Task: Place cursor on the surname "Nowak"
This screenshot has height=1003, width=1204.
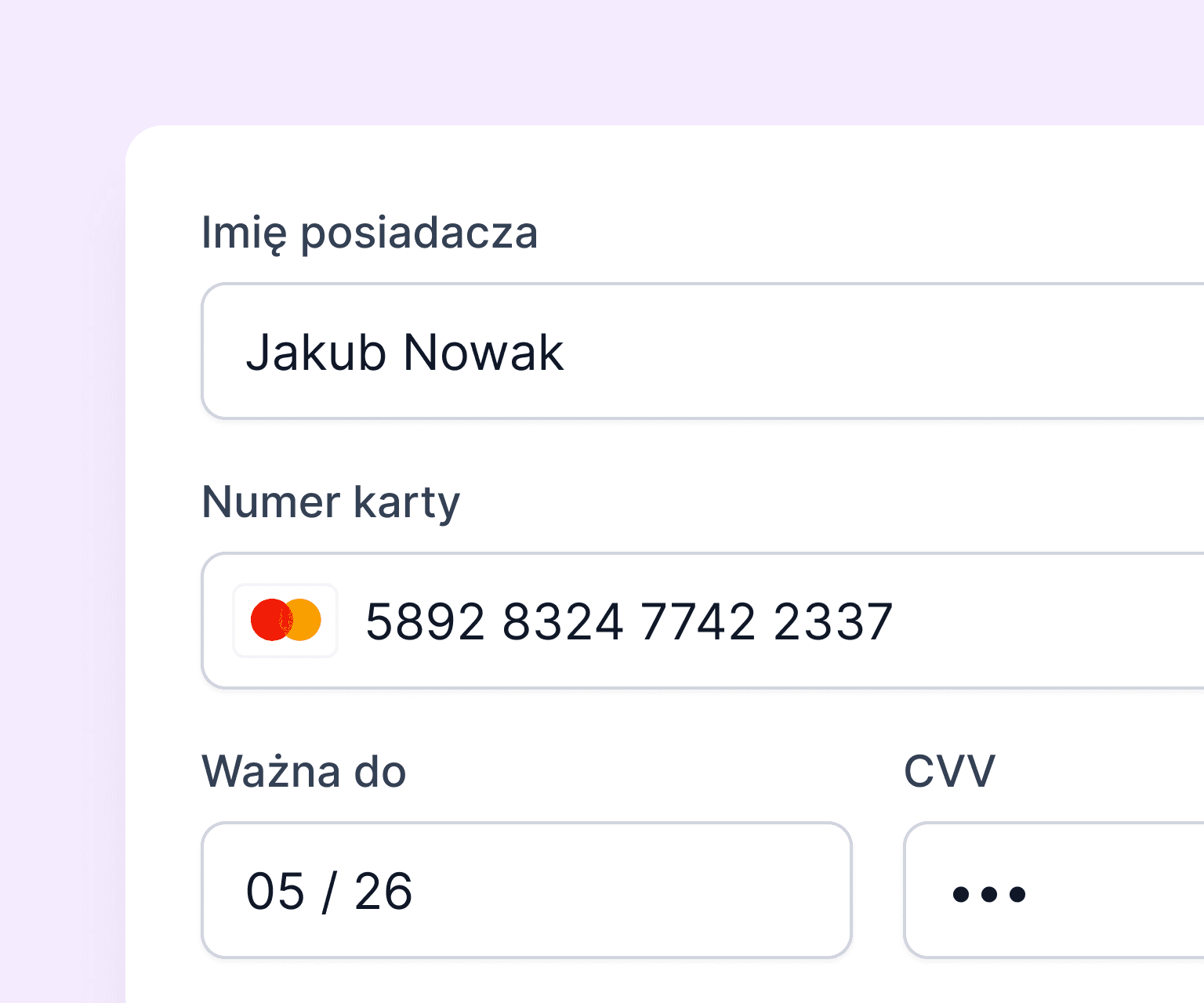Action: [x=483, y=352]
